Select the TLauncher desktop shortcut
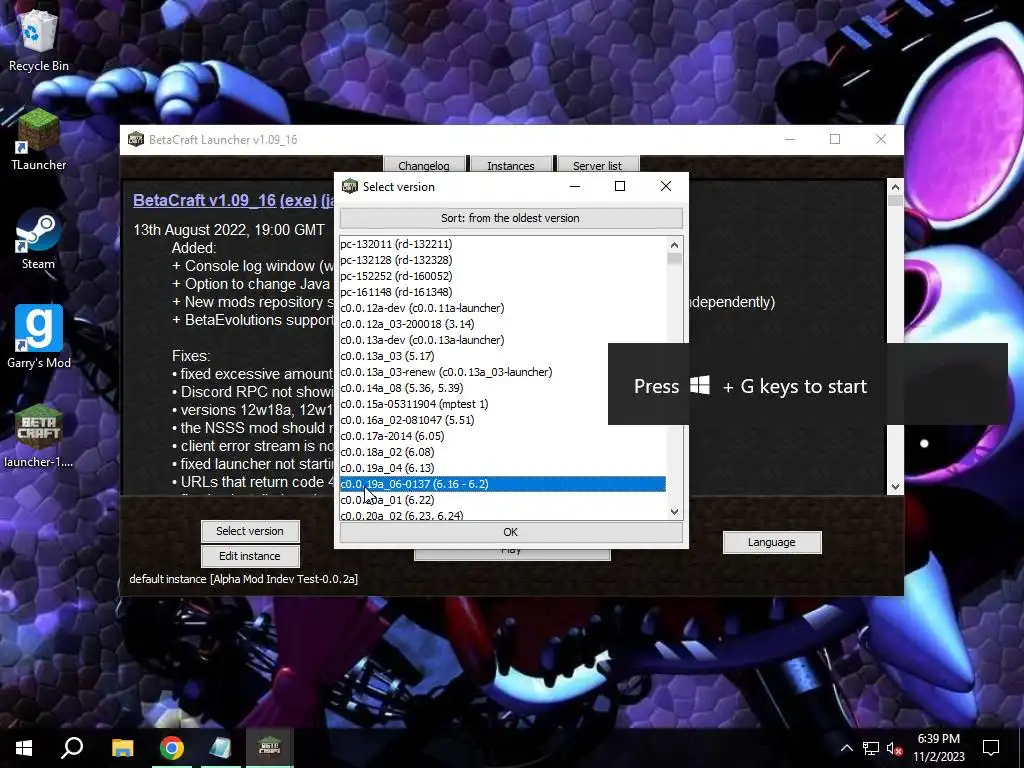 [x=39, y=140]
